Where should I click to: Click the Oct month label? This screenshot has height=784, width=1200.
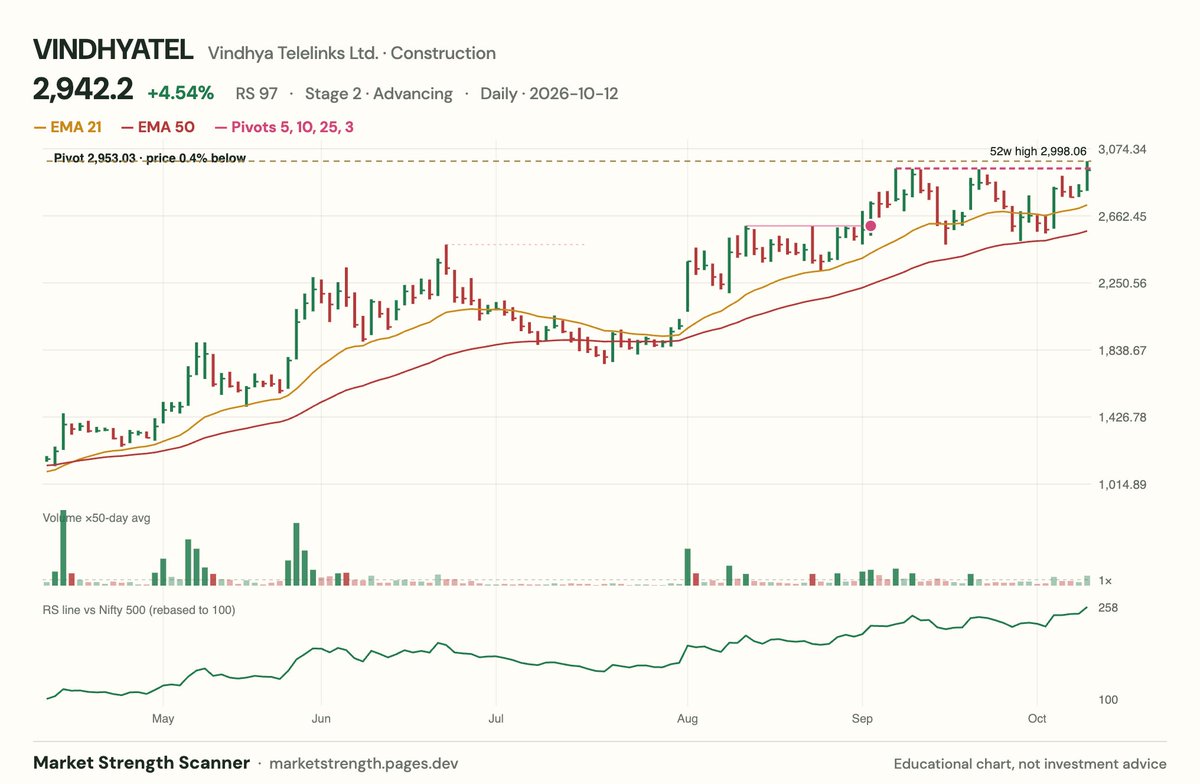[x=1037, y=718]
